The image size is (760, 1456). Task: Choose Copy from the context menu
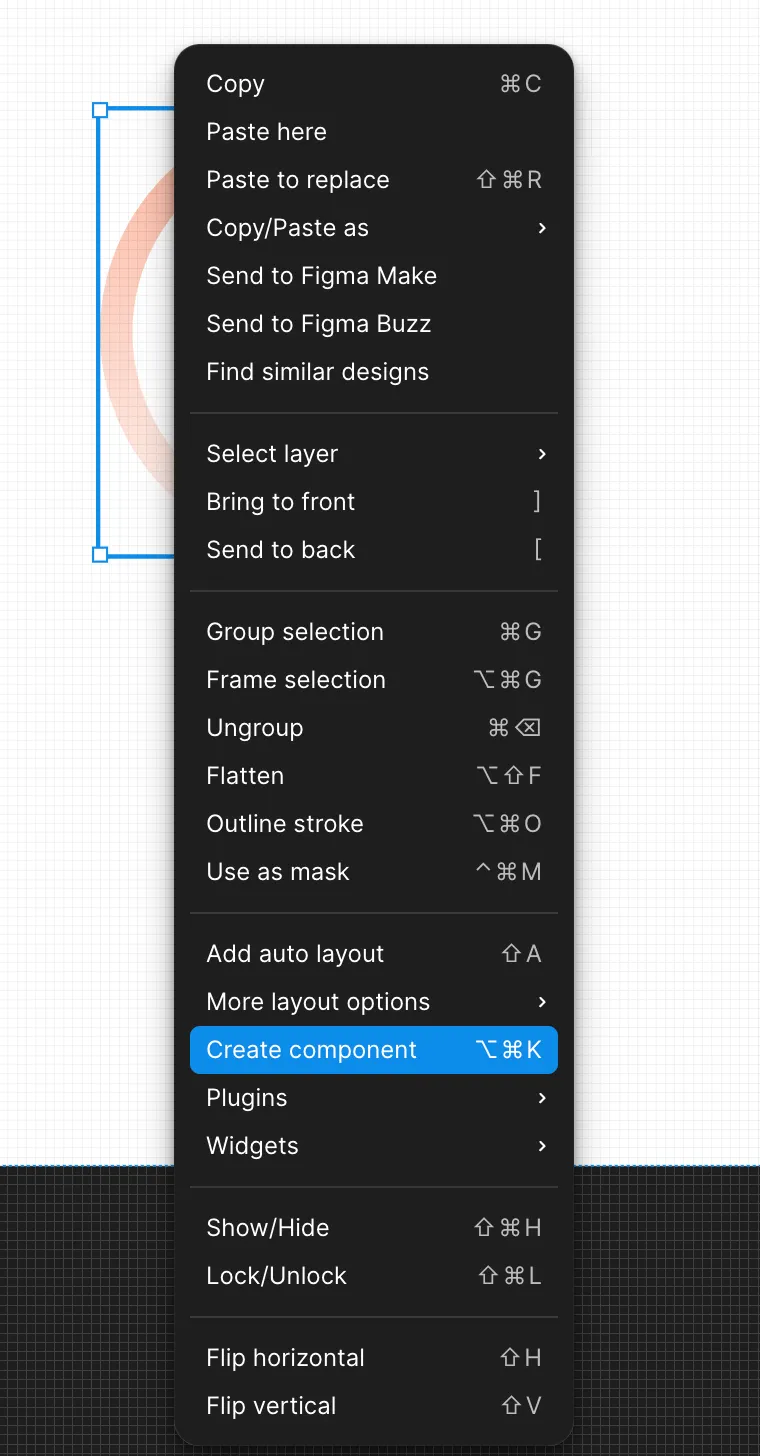click(x=373, y=84)
